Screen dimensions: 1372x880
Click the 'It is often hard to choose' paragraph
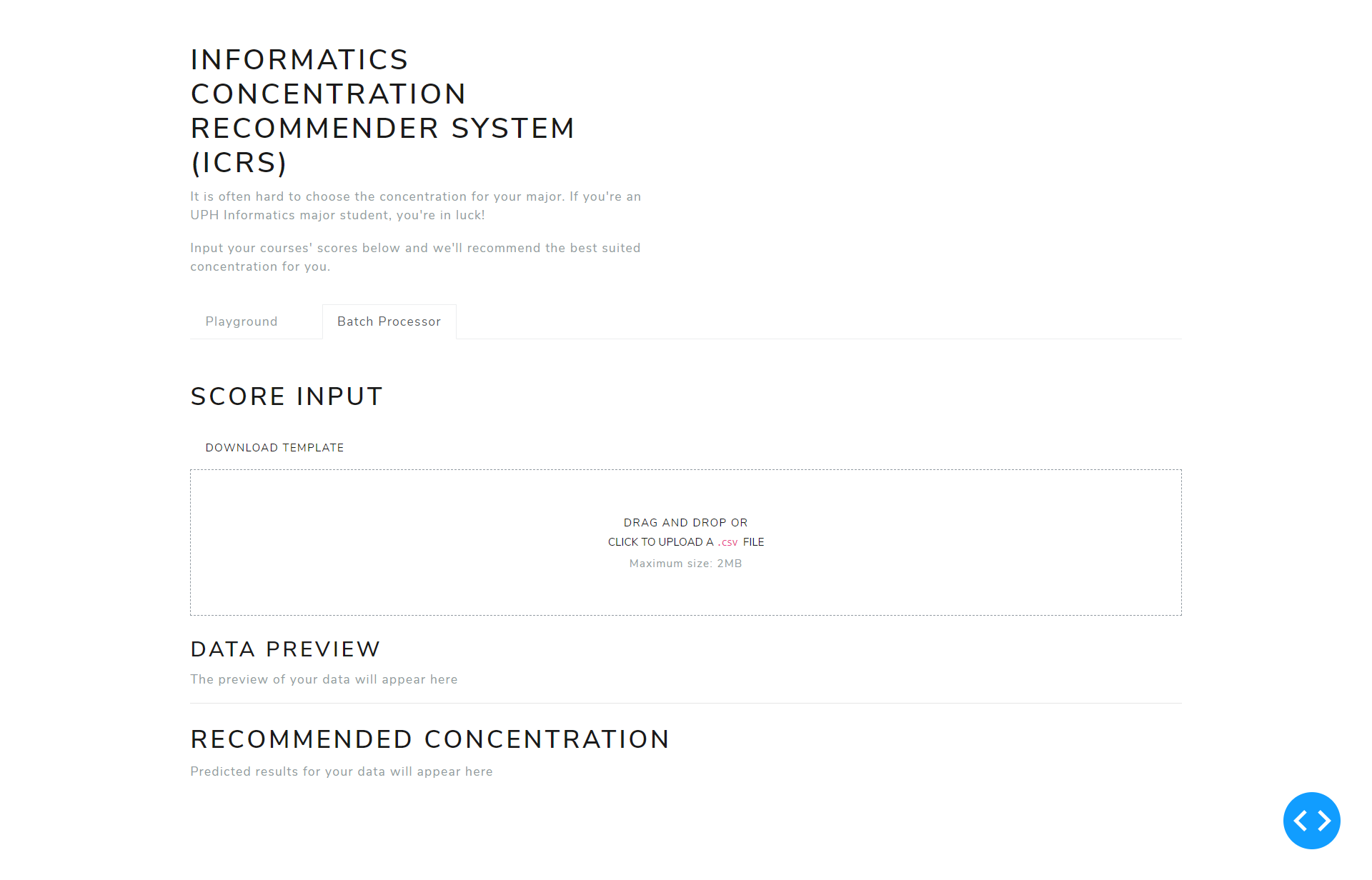(x=415, y=206)
